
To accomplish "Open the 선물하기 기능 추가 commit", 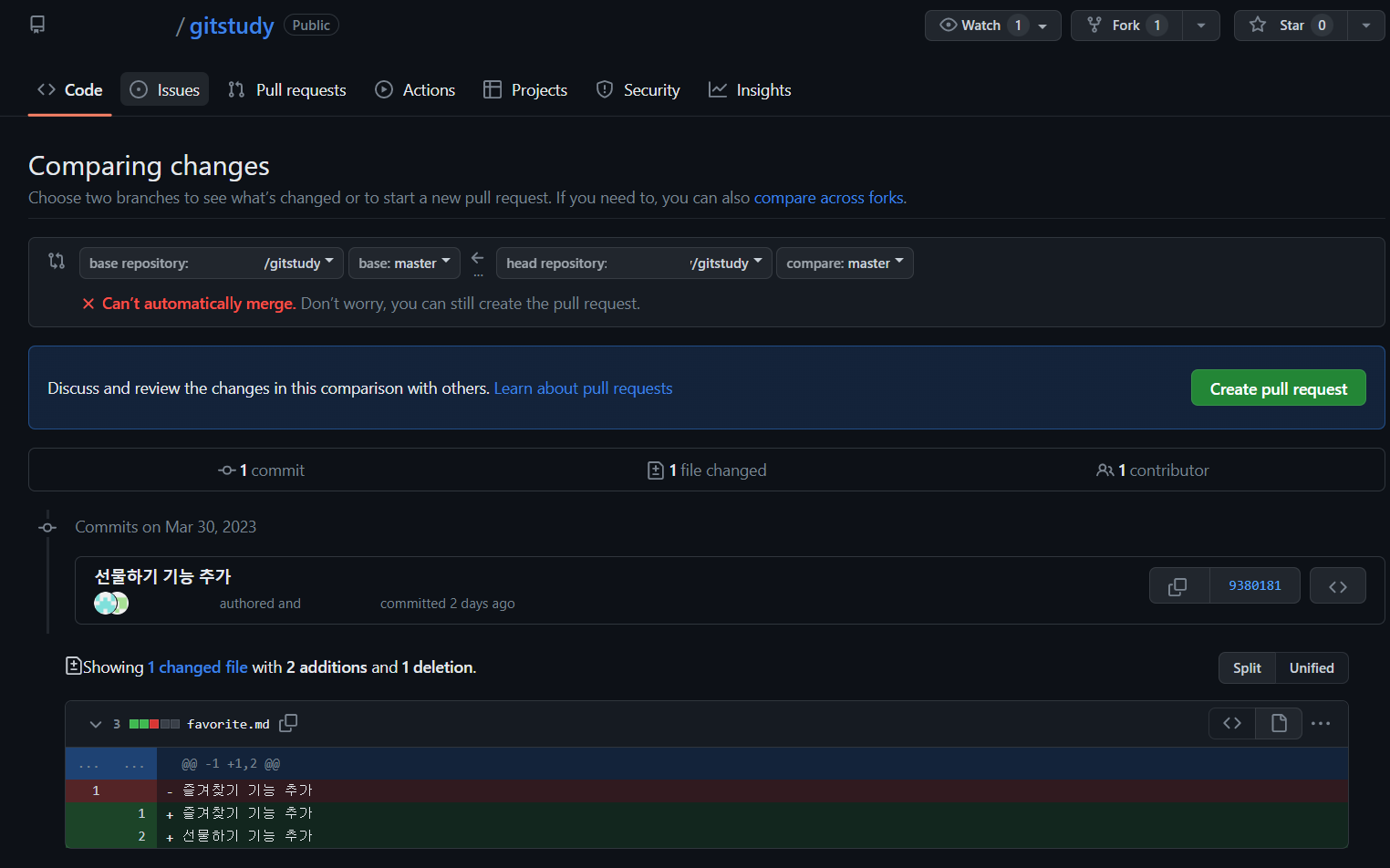I will point(163,576).
